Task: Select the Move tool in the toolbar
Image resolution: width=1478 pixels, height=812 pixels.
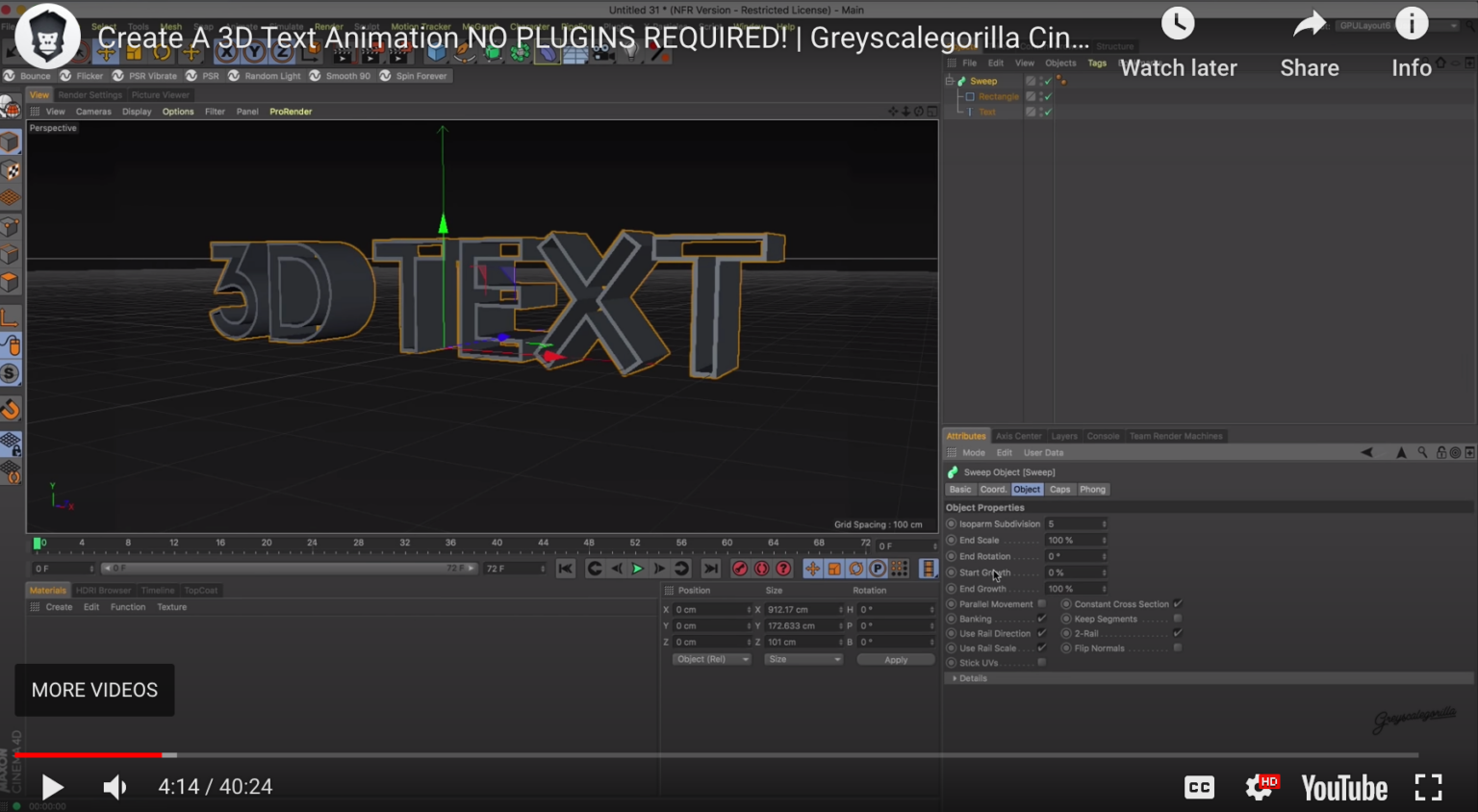Action: click(108, 52)
